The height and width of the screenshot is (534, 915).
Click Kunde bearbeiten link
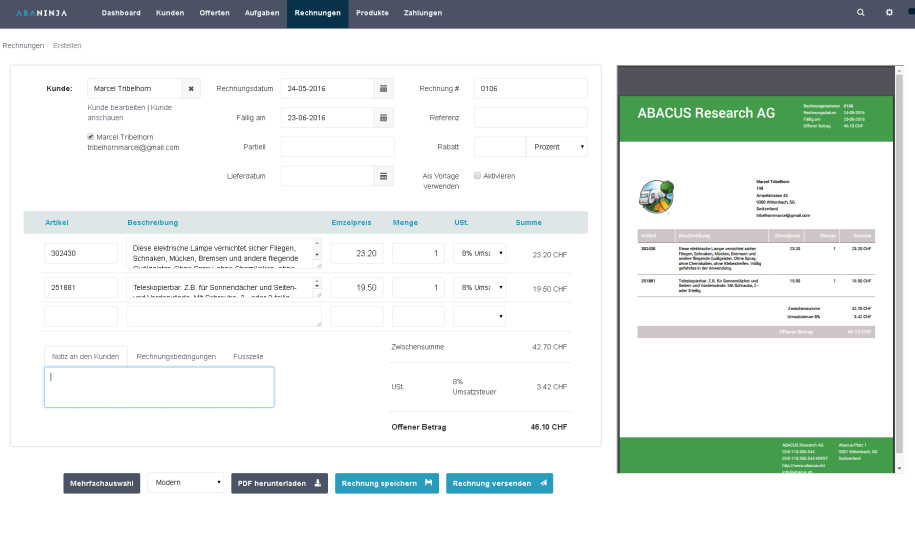[x=116, y=107]
